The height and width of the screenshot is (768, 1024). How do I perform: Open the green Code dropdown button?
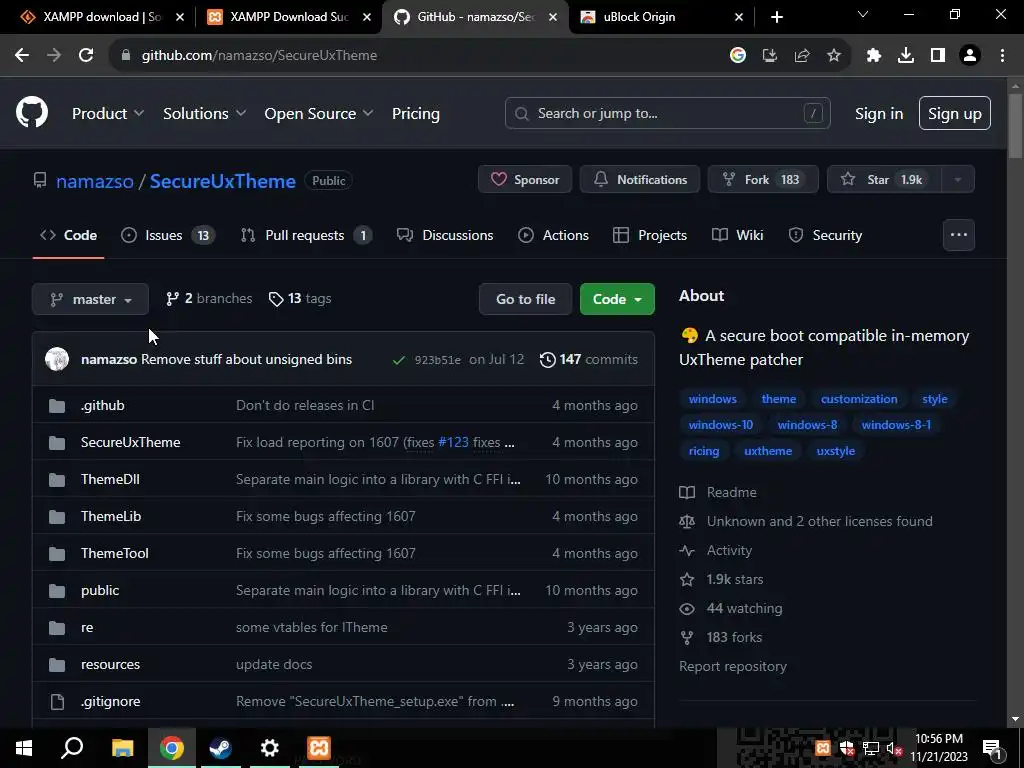(617, 299)
